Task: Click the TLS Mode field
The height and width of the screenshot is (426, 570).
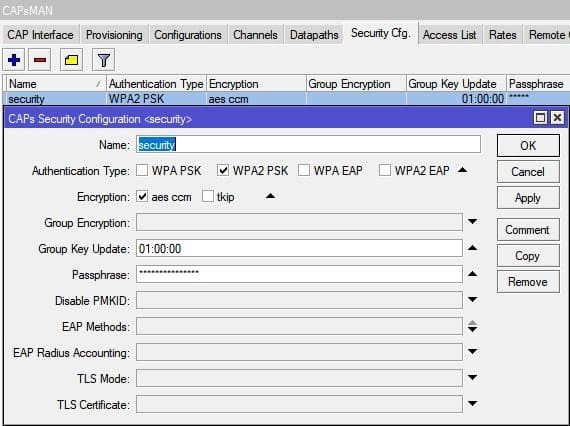Action: point(299,378)
